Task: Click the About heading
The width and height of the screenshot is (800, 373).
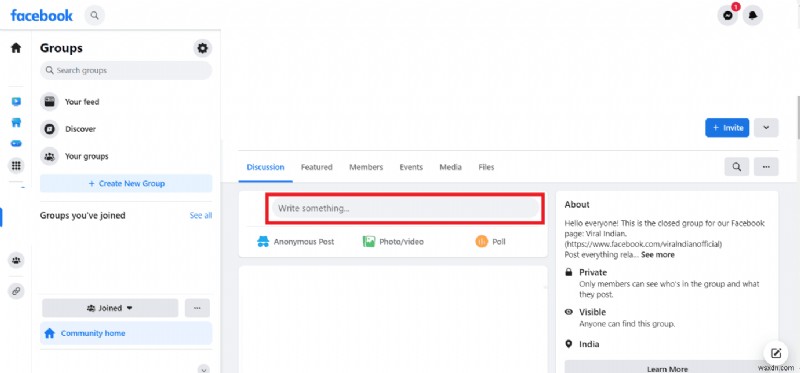Action: click(x=577, y=205)
